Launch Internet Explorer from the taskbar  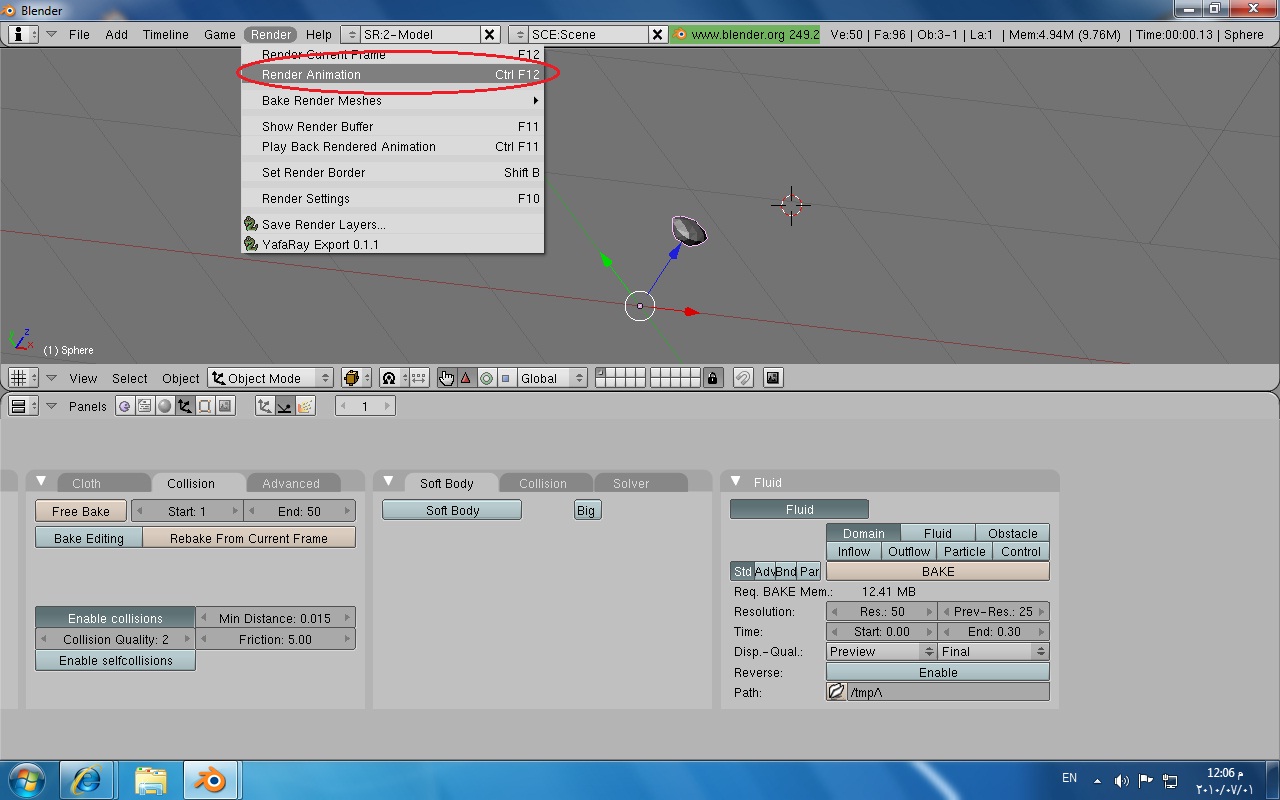86,780
